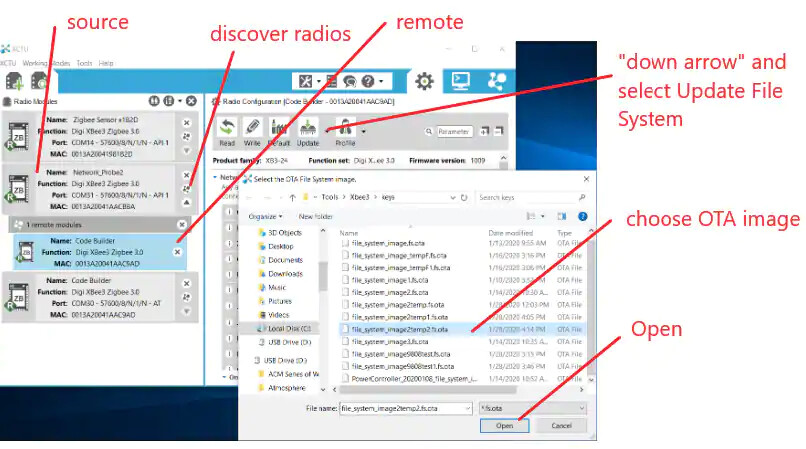
Task: Open the Help menu
Action: (x=106, y=63)
